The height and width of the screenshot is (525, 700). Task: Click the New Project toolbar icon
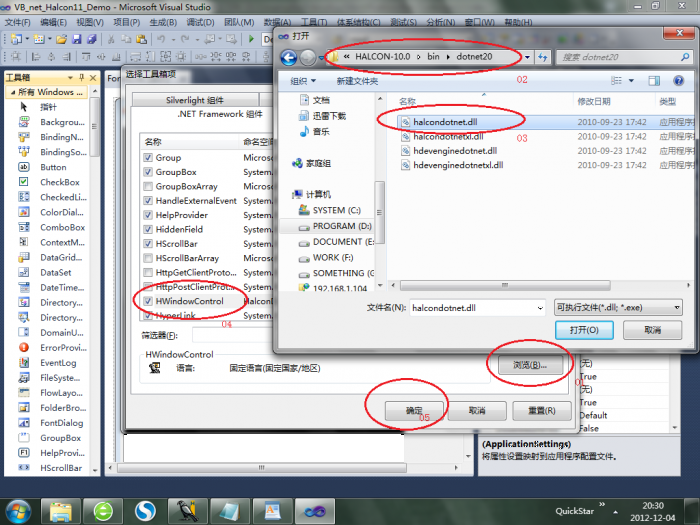pyautogui.click(x=16, y=39)
